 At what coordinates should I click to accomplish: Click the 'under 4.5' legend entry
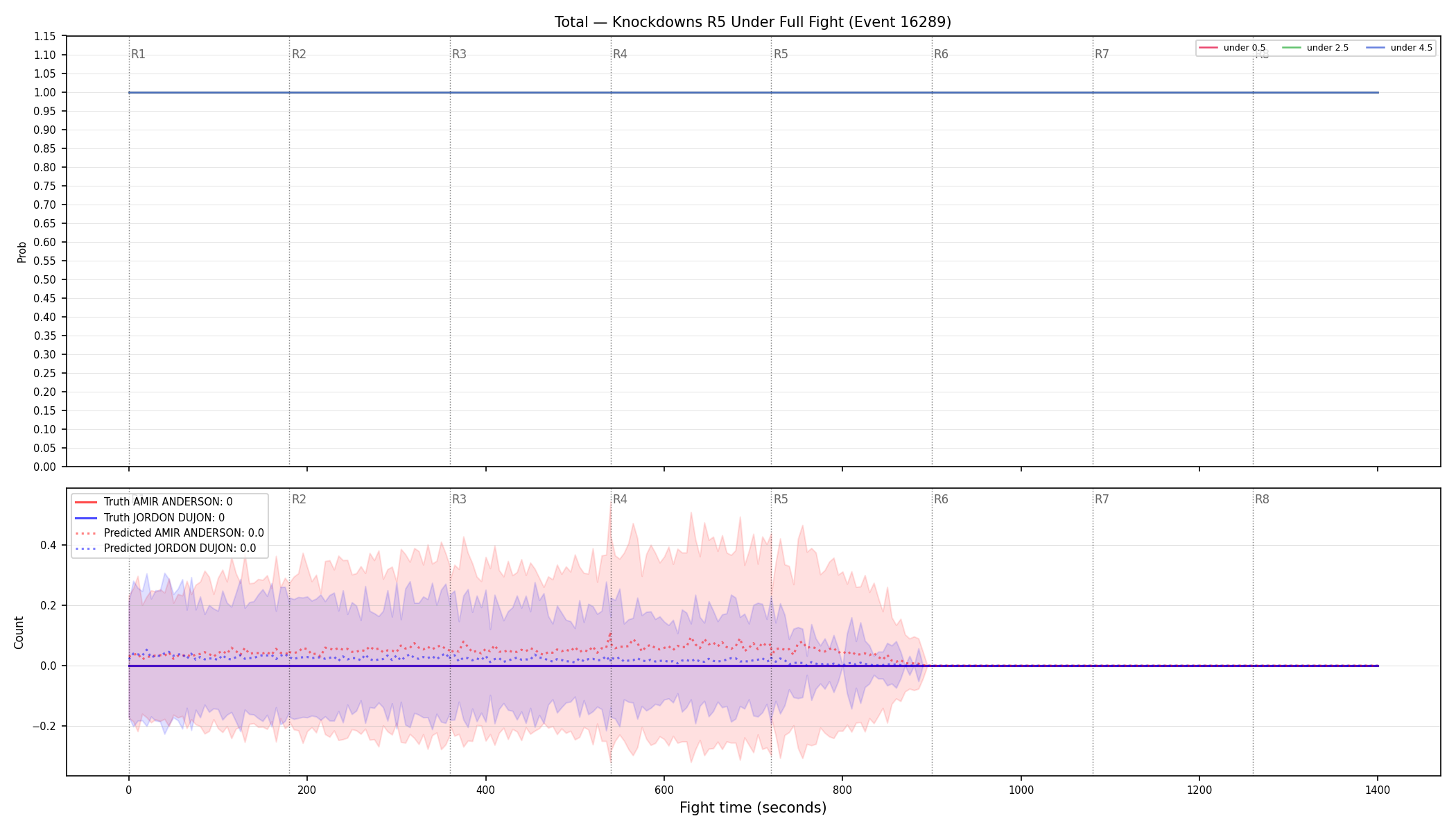[1399, 48]
